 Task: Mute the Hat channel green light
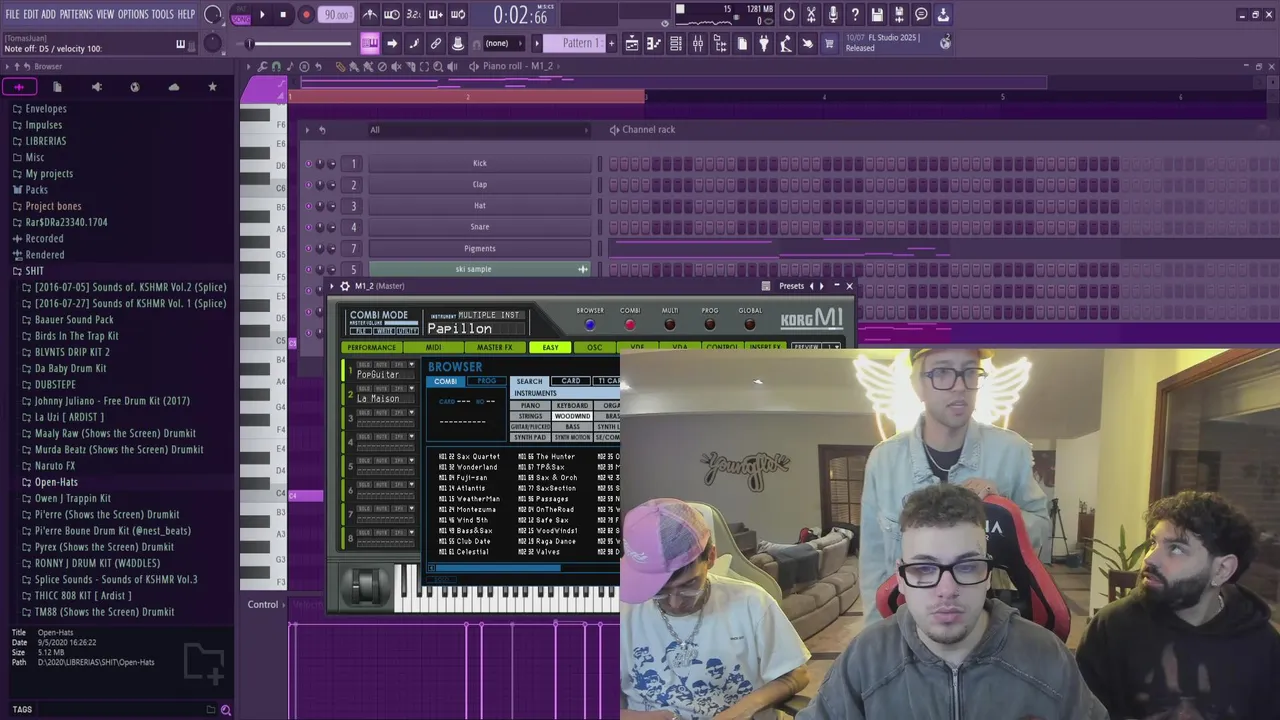pyautogui.click(x=308, y=206)
